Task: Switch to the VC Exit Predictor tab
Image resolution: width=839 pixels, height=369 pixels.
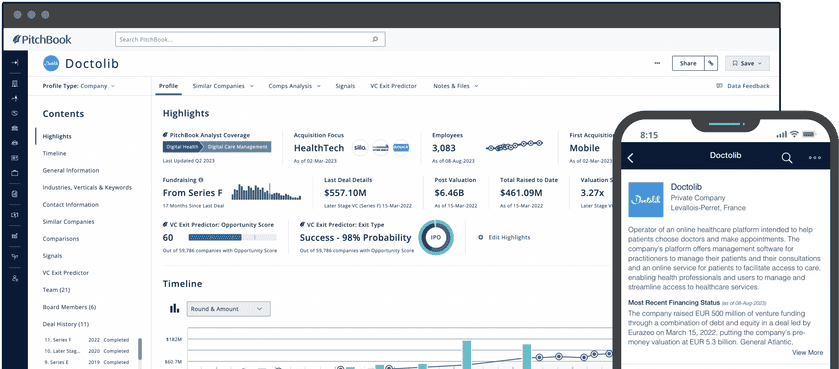Action: tap(393, 86)
